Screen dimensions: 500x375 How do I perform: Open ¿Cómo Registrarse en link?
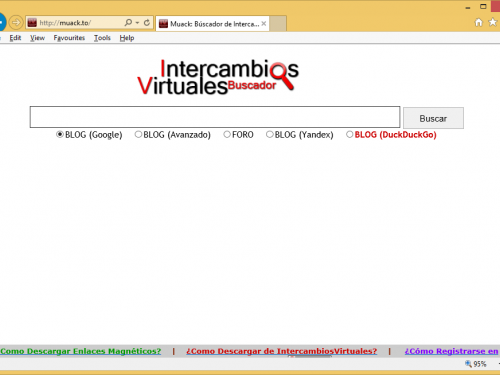452,351
